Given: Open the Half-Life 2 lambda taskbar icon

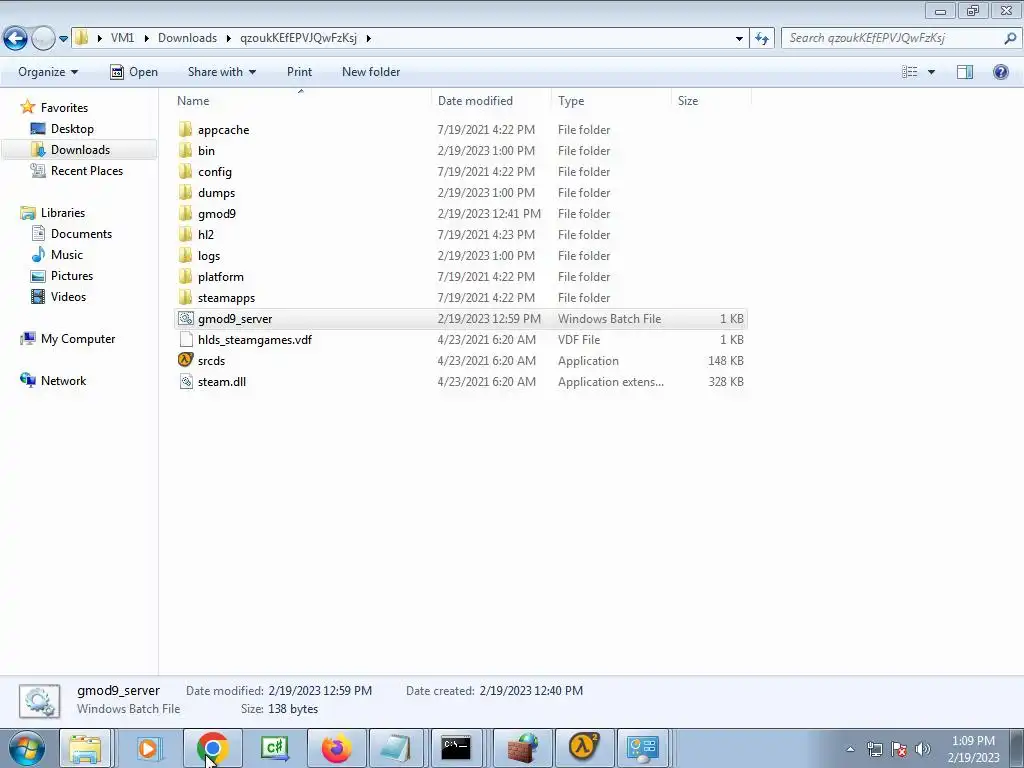Looking at the screenshot, I should point(583,748).
